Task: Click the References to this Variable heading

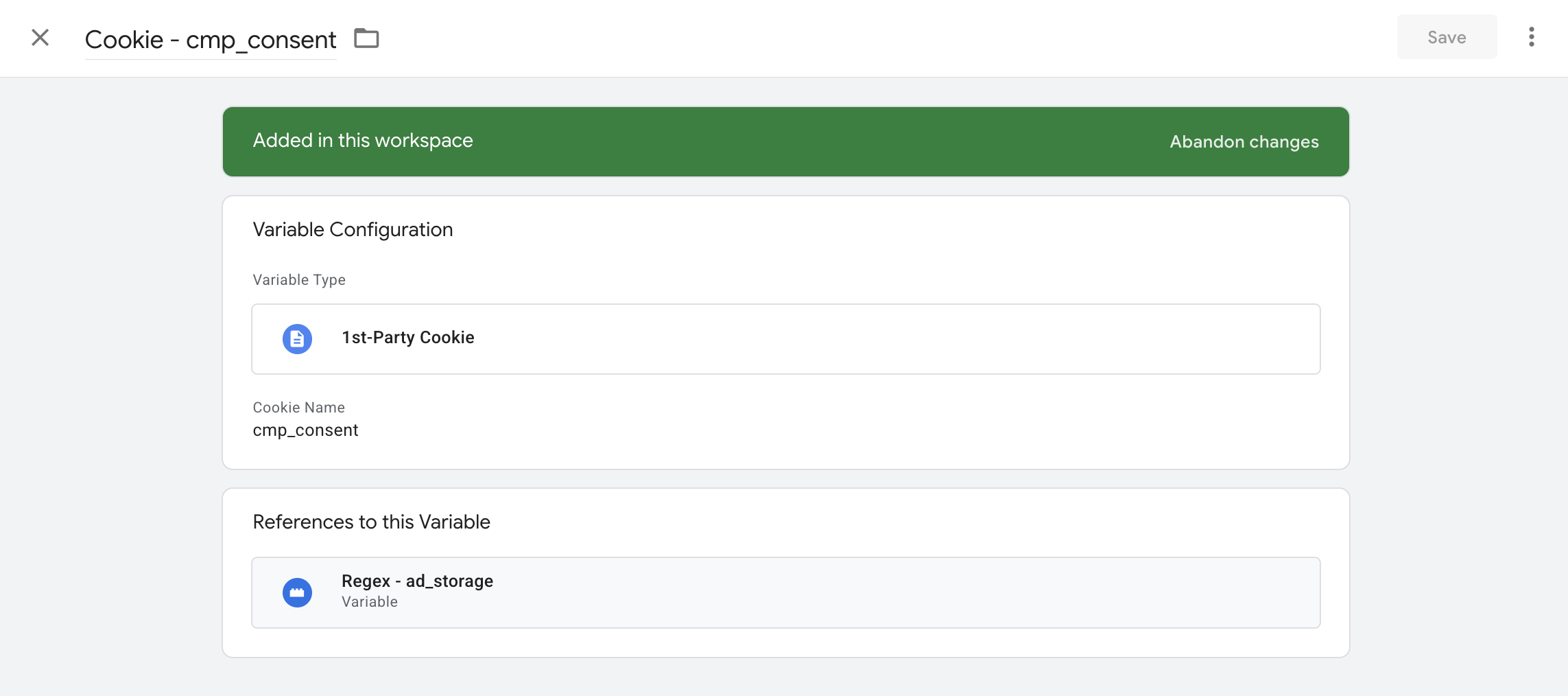Action: (x=371, y=522)
